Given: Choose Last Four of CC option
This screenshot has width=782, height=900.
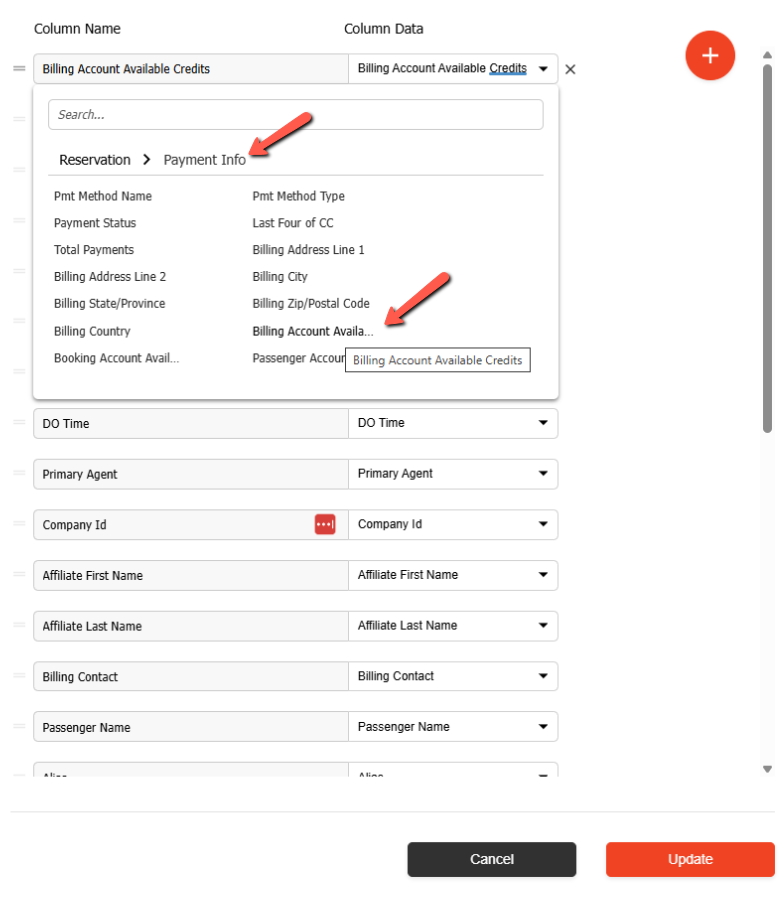Looking at the screenshot, I should click(293, 223).
